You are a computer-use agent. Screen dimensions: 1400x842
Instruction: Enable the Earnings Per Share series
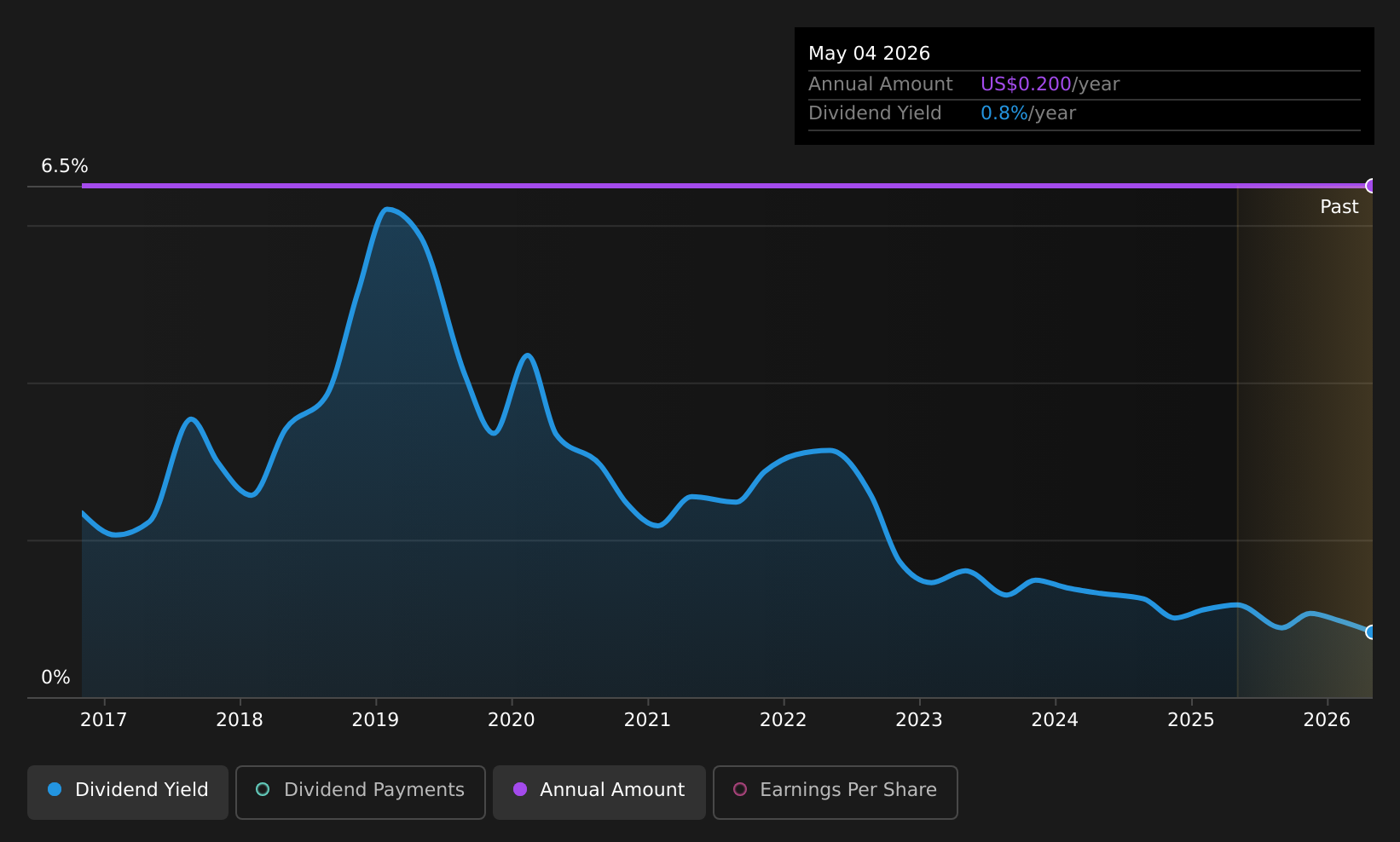click(x=836, y=793)
